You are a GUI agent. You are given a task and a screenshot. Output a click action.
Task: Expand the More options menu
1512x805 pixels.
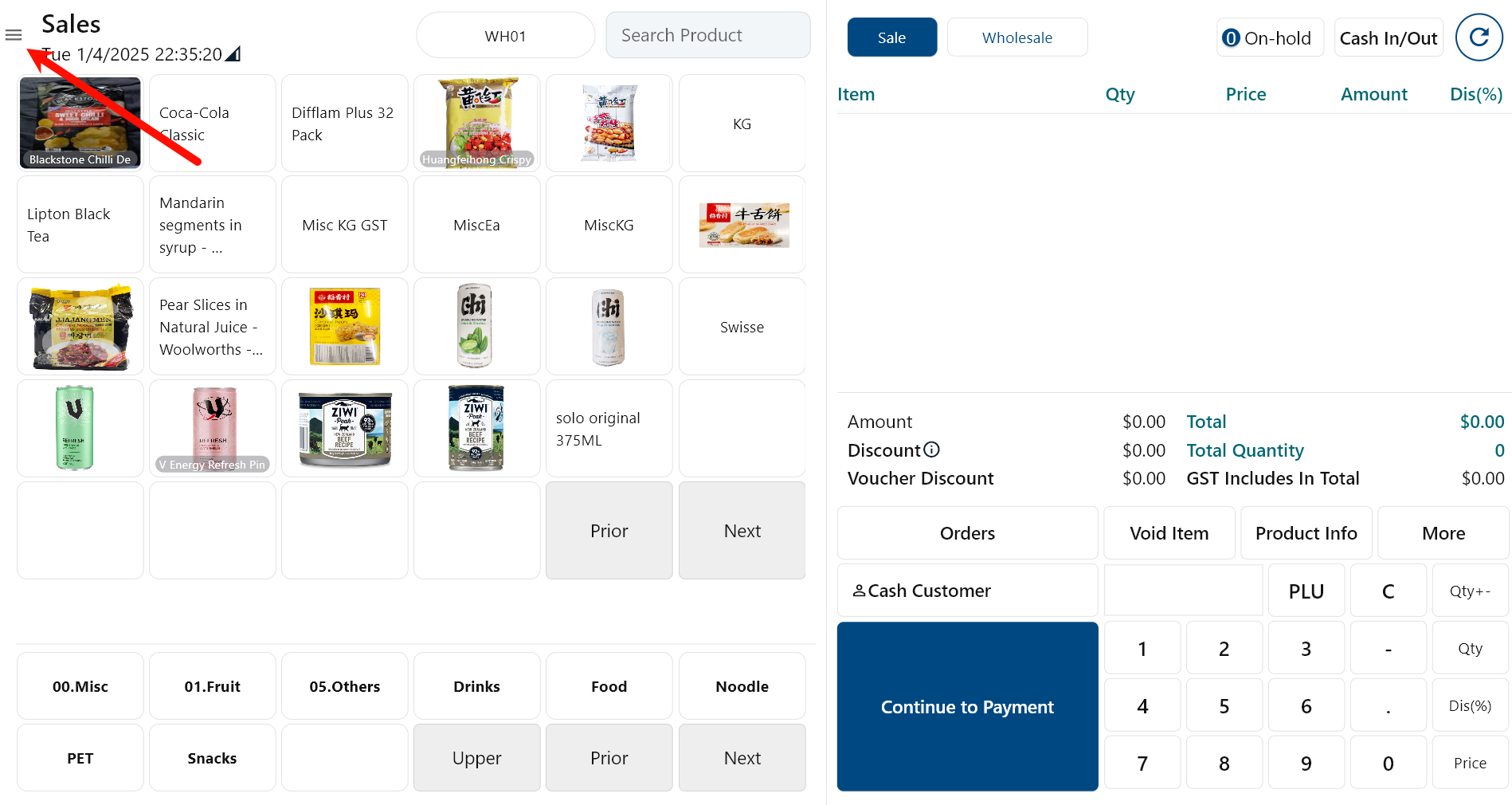pos(1443,533)
